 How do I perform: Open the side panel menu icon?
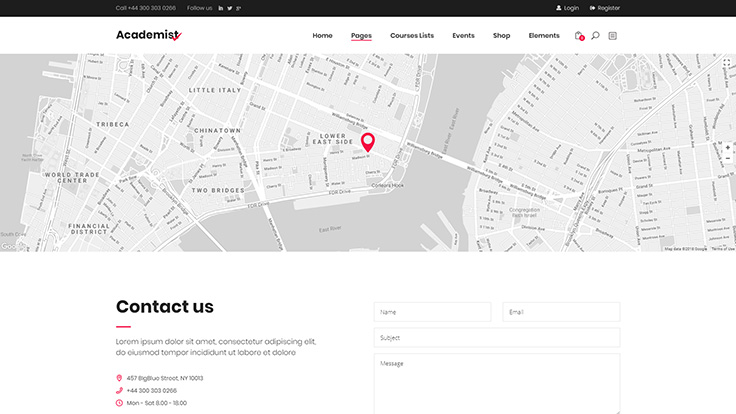(613, 36)
